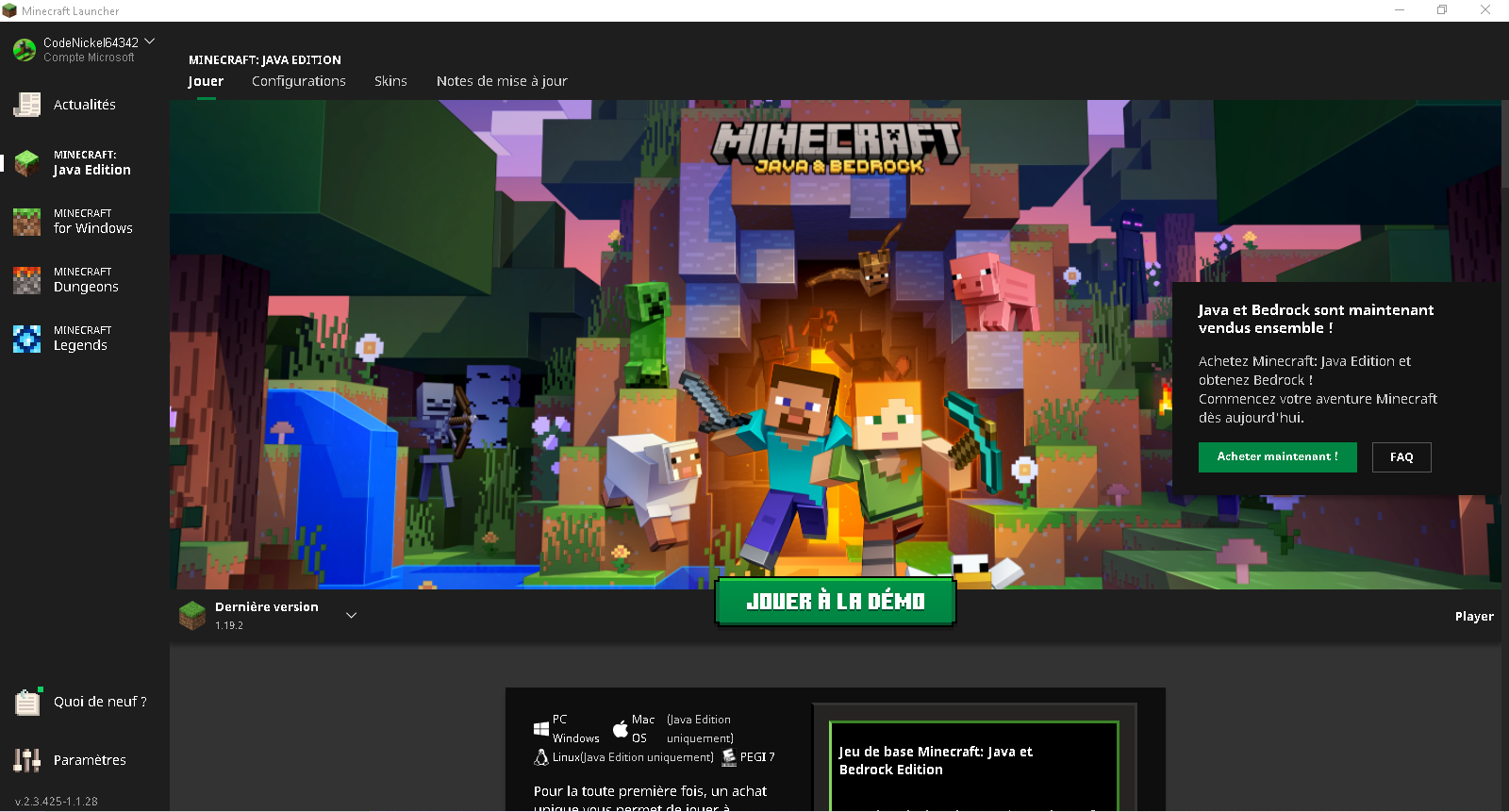Open the Notes de mise à jour tab
The width and height of the screenshot is (1509, 812).
[x=502, y=81]
